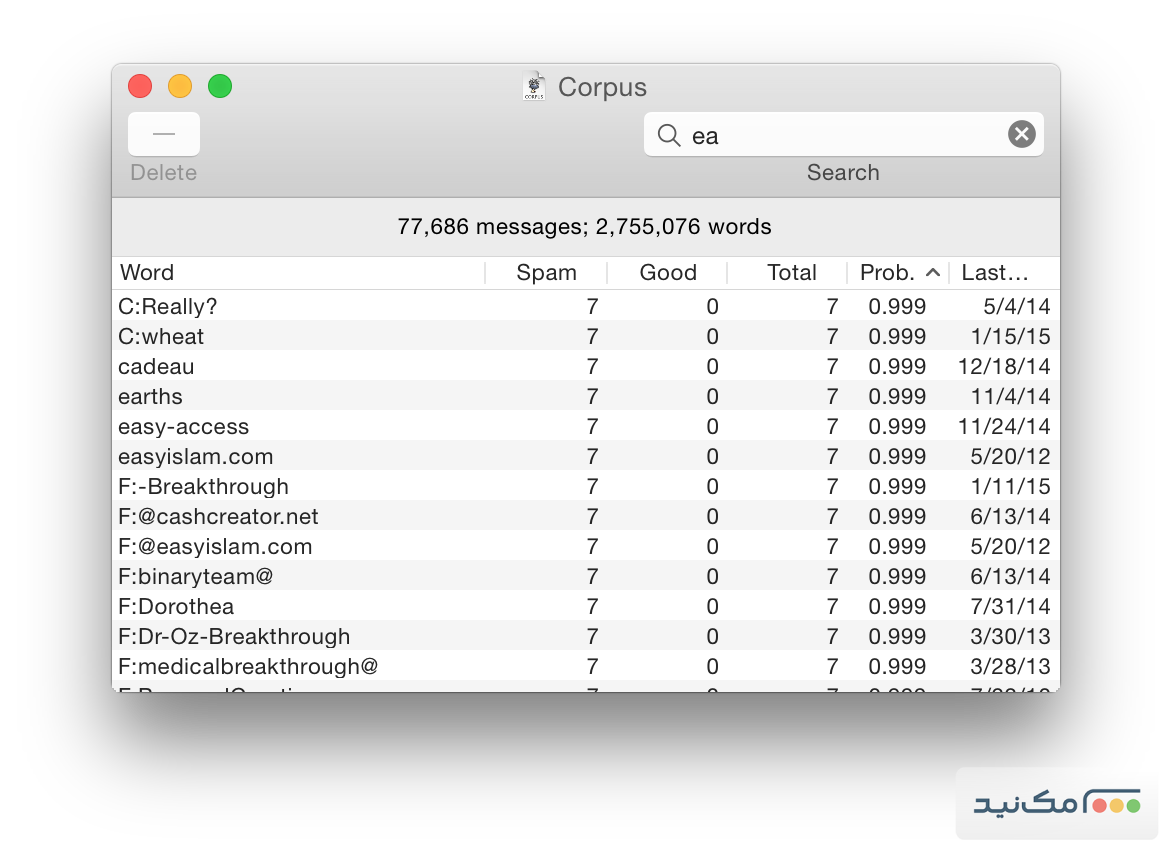
Task: Click the magnifying glass search icon
Action: [669, 135]
